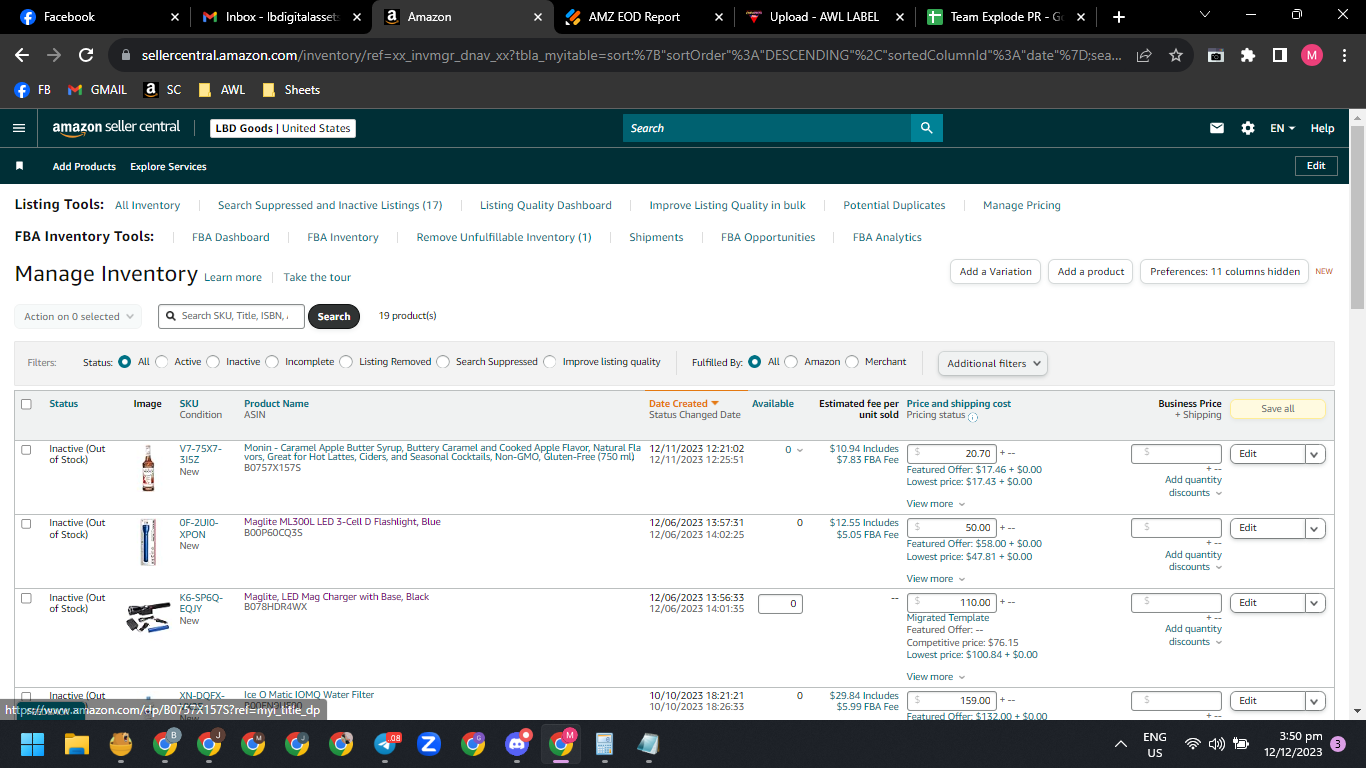Open the Windows Start menu

pyautogui.click(x=33, y=744)
